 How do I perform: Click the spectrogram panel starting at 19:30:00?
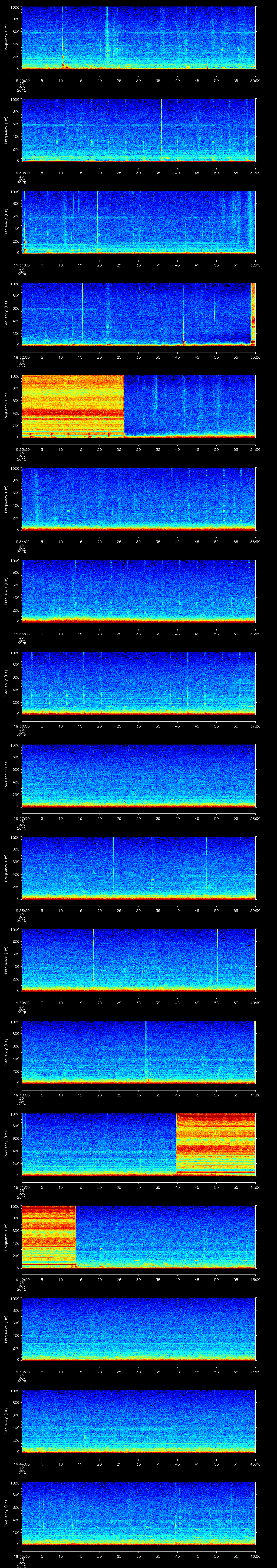coord(138,130)
